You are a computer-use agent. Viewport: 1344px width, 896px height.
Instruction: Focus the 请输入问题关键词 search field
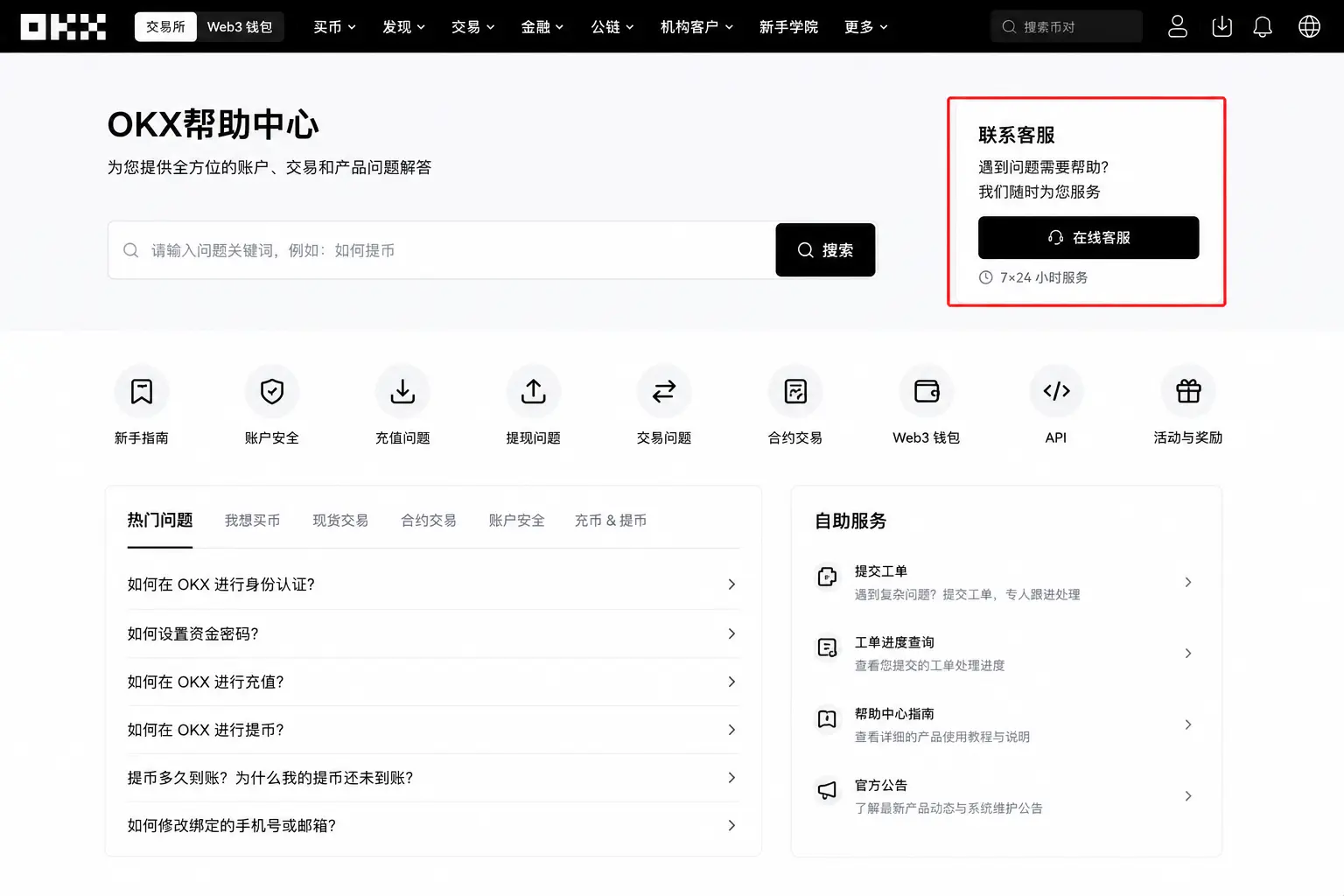coord(442,250)
